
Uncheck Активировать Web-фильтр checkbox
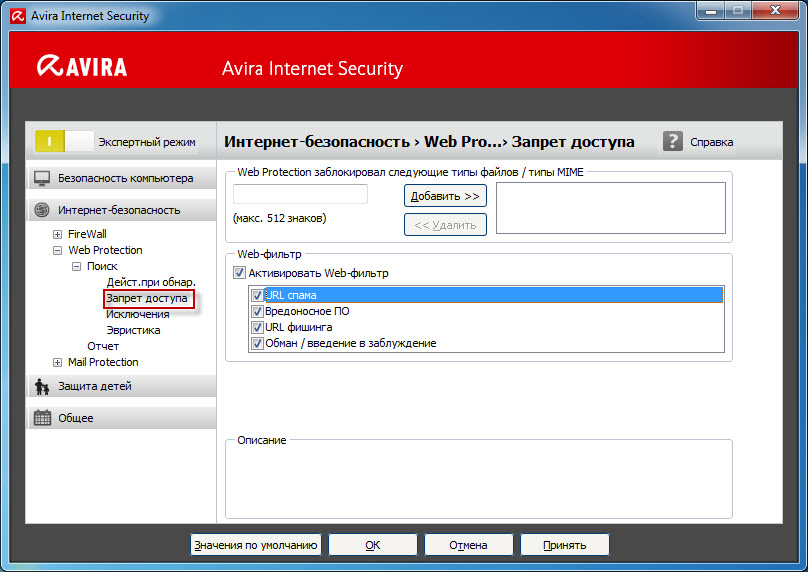coord(239,273)
